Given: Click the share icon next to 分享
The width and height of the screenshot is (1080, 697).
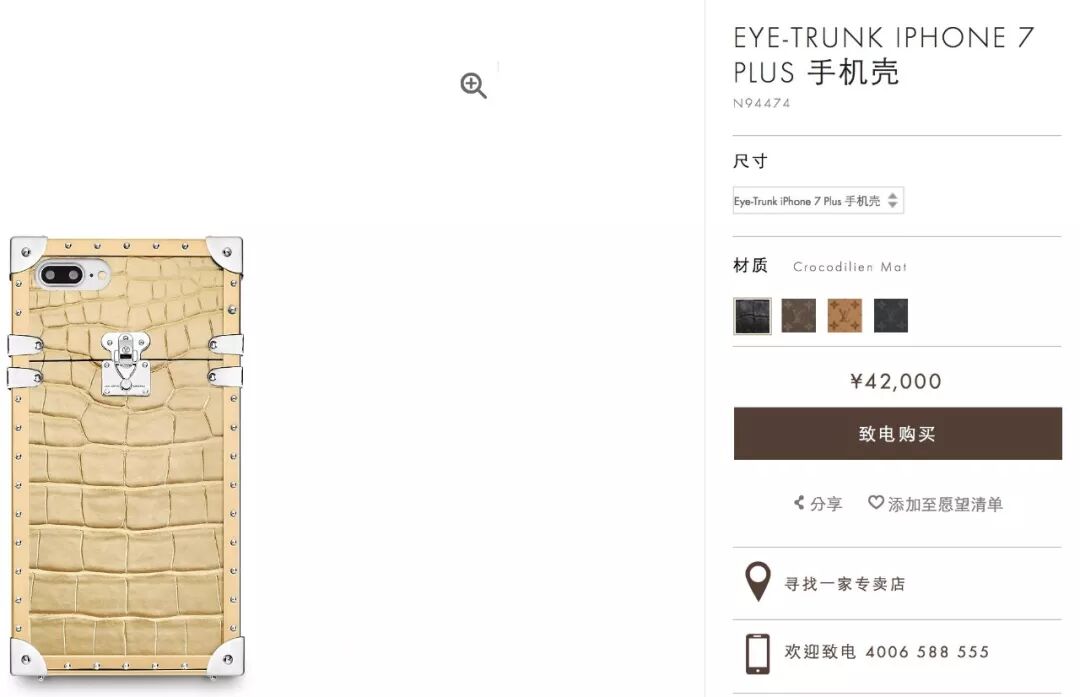Looking at the screenshot, I should point(799,503).
